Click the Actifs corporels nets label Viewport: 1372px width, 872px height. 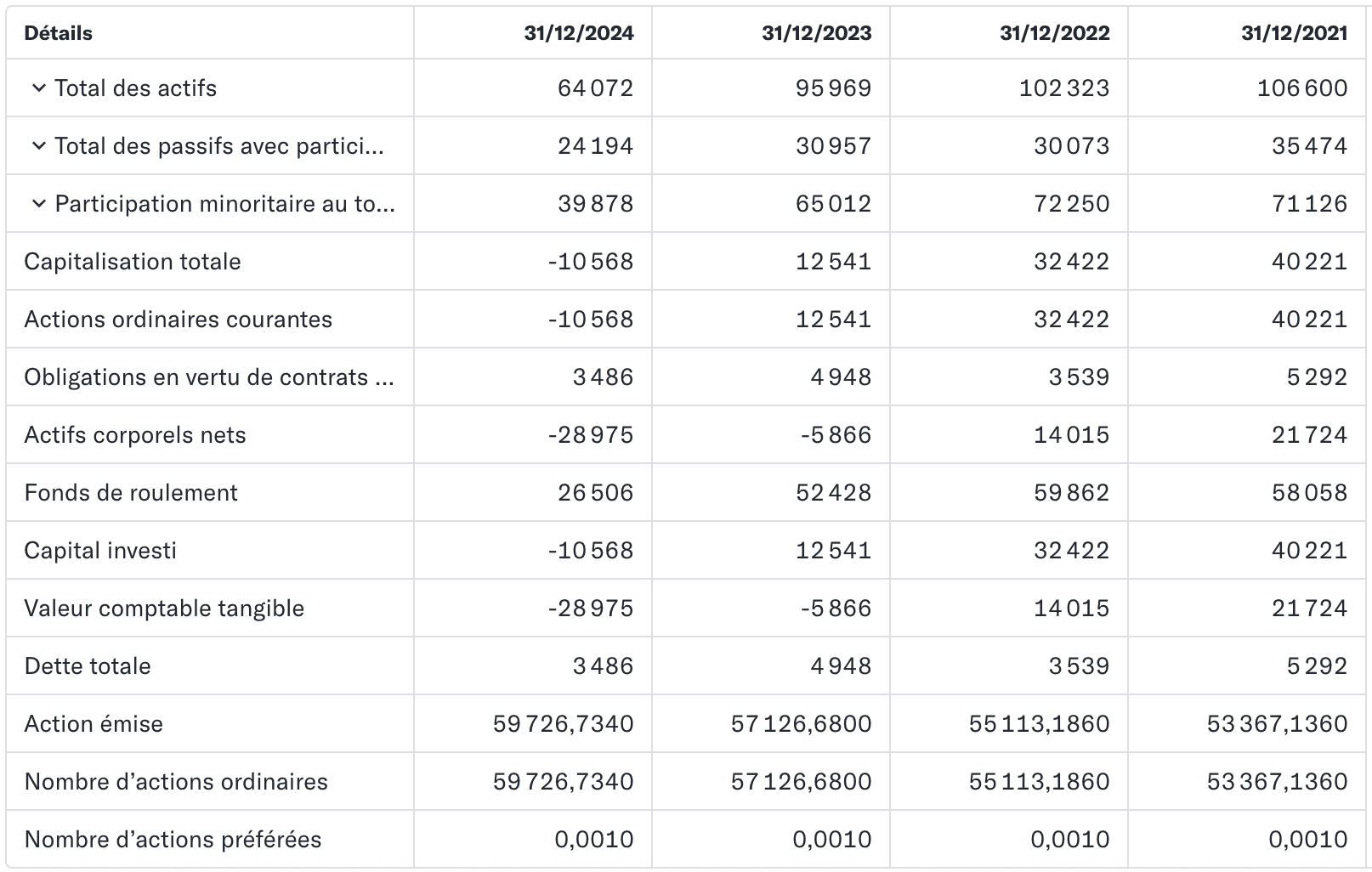135,434
